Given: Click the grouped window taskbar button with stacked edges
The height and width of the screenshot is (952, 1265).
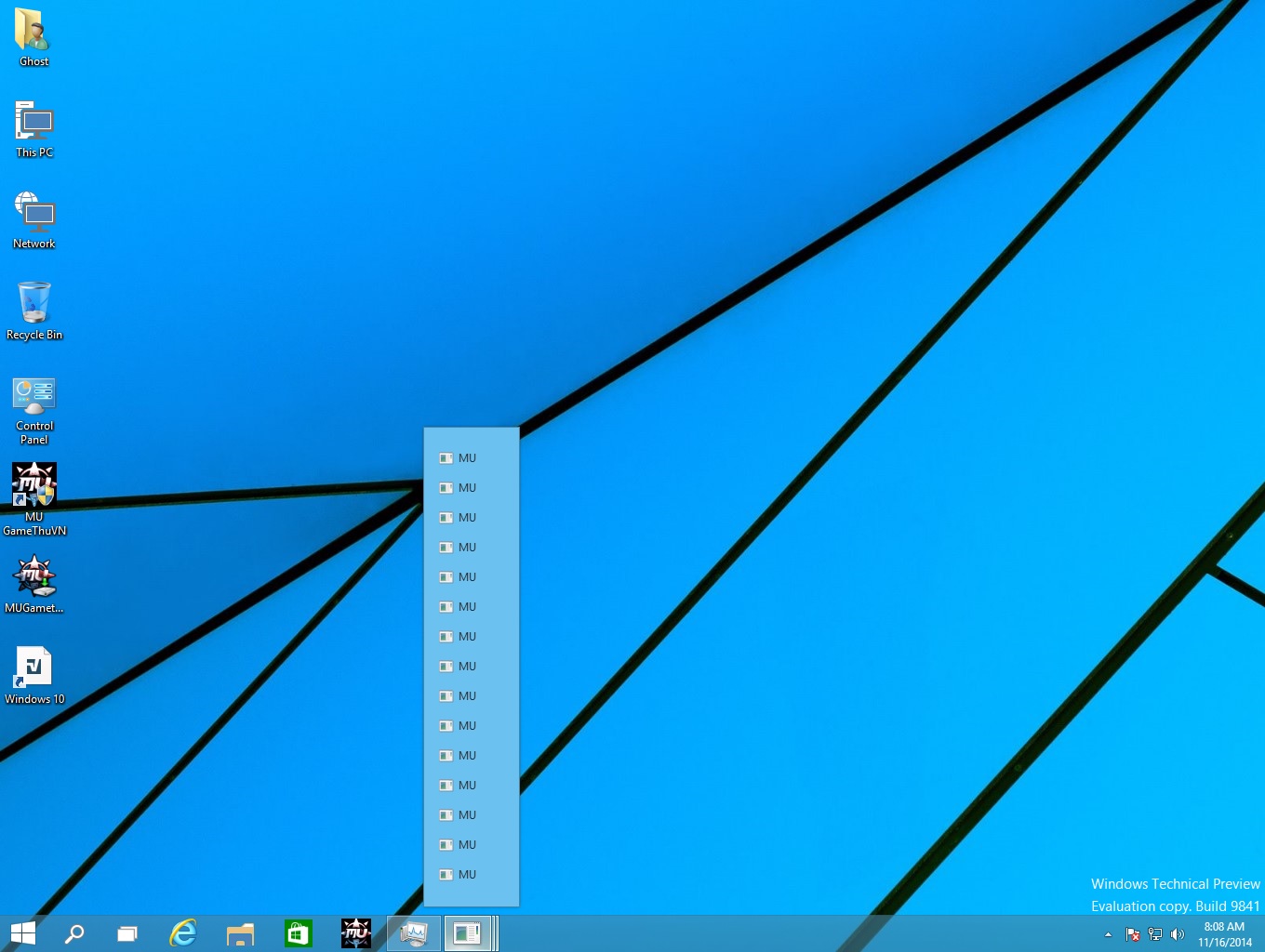Looking at the screenshot, I should pos(471,933).
